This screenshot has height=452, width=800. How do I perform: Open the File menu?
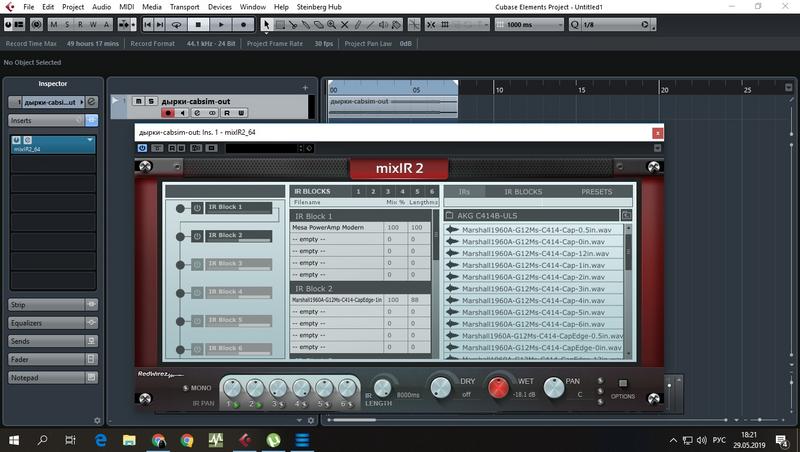point(29,7)
